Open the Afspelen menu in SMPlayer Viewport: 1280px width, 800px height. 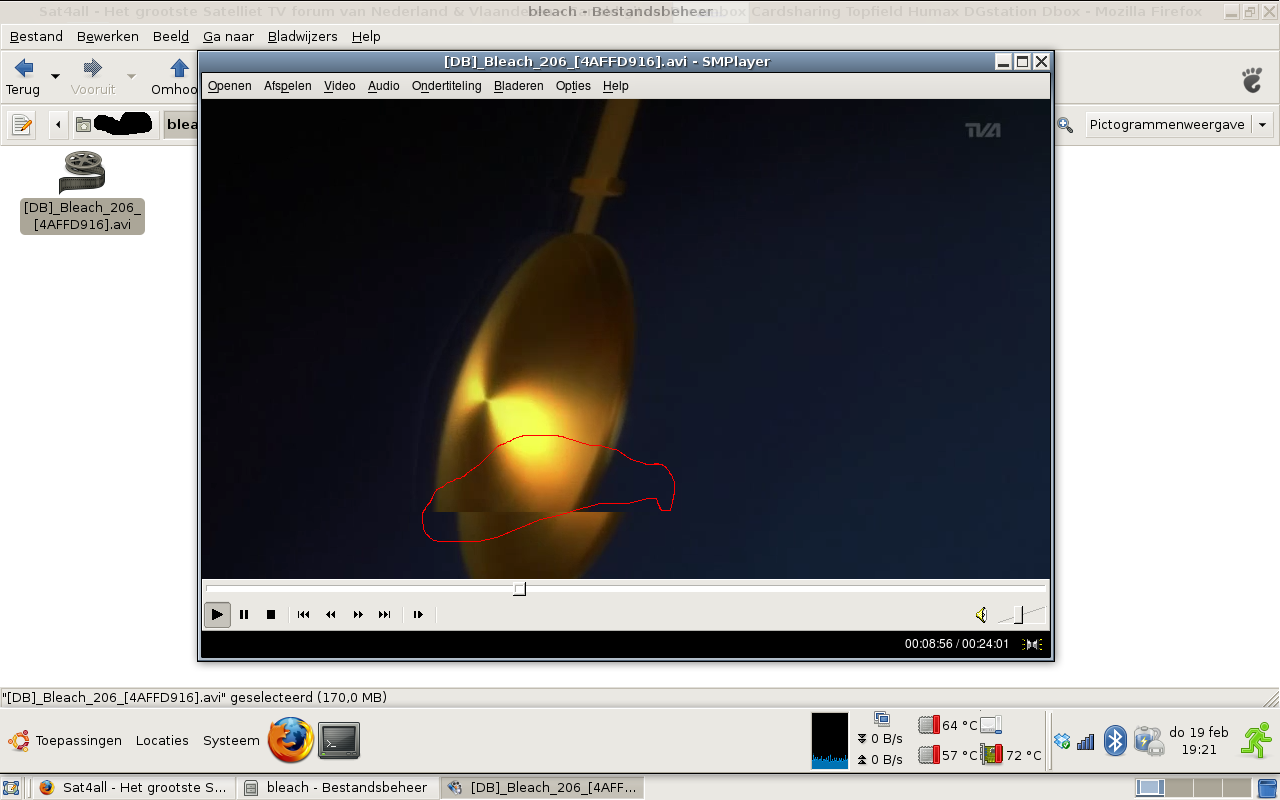click(288, 86)
